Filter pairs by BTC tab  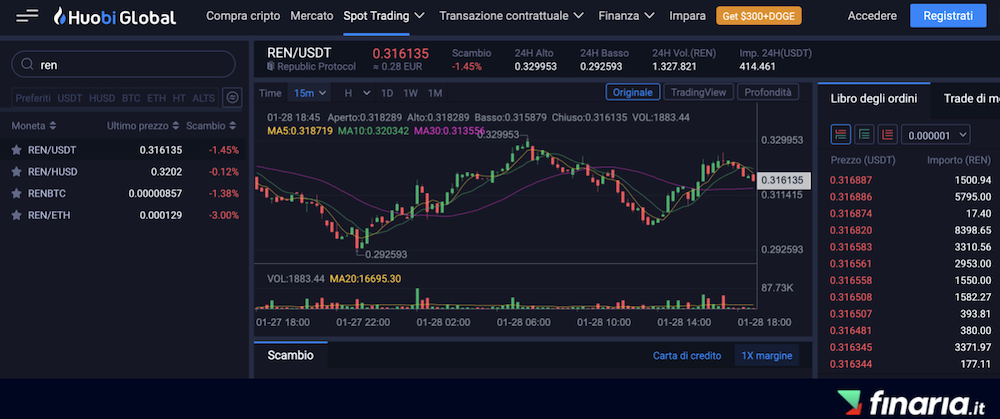(x=131, y=98)
